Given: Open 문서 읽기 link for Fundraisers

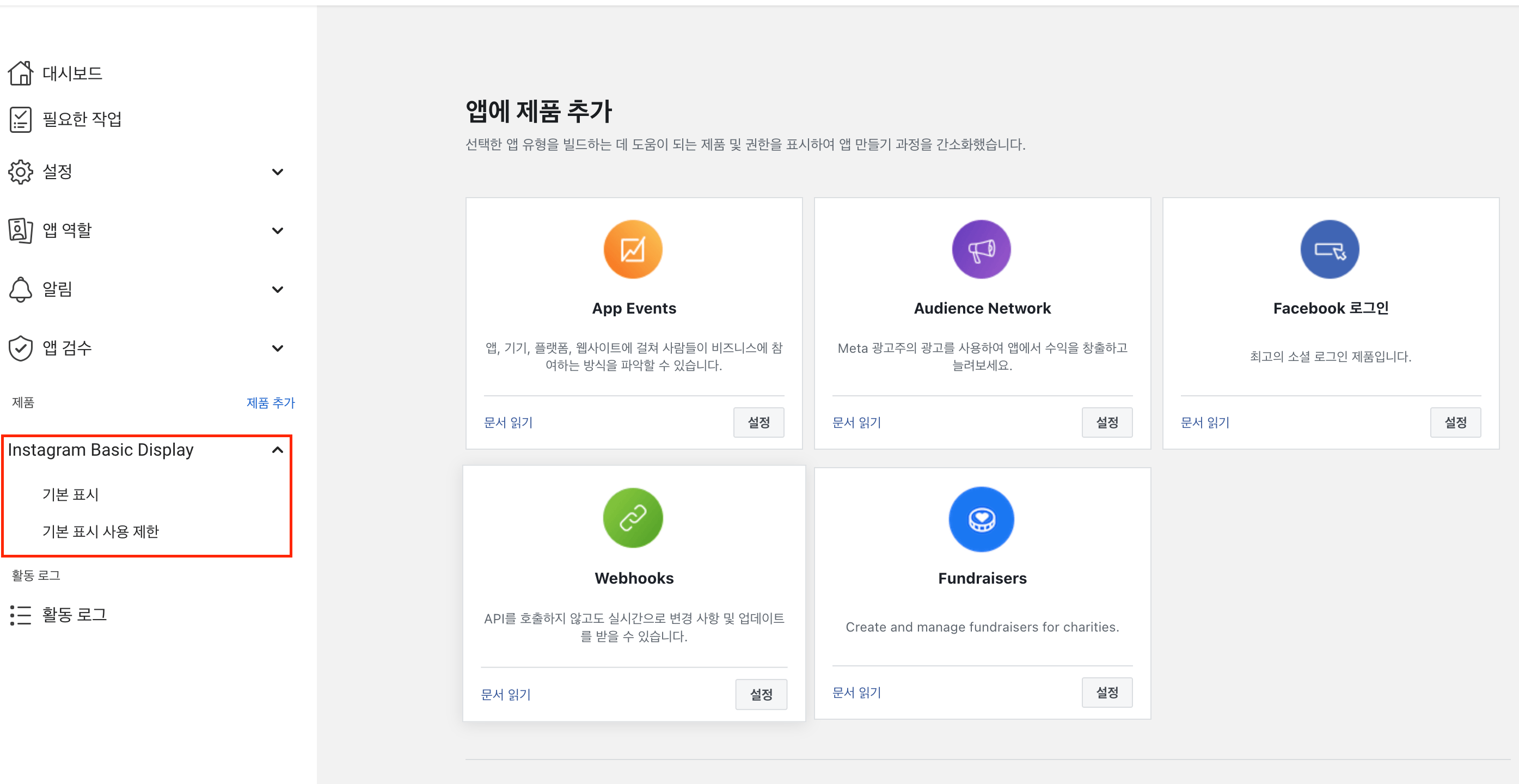Looking at the screenshot, I should [857, 692].
